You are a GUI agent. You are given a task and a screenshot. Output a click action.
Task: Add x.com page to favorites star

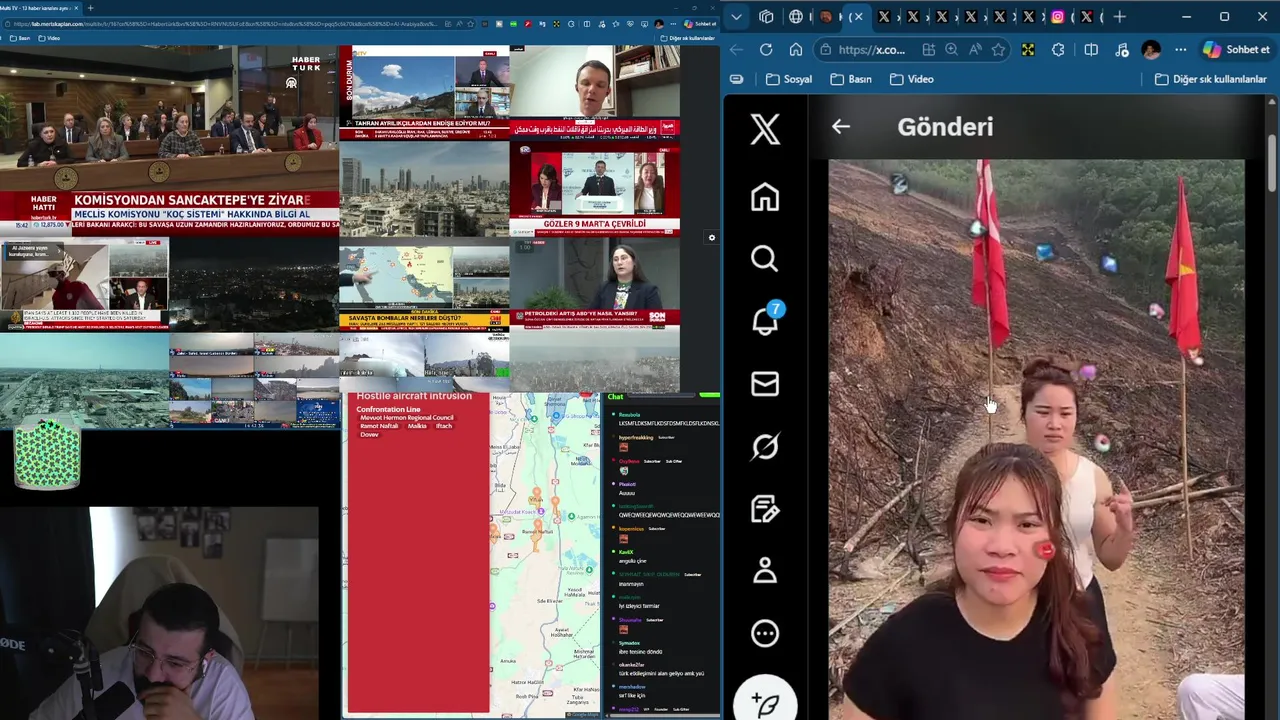998,50
